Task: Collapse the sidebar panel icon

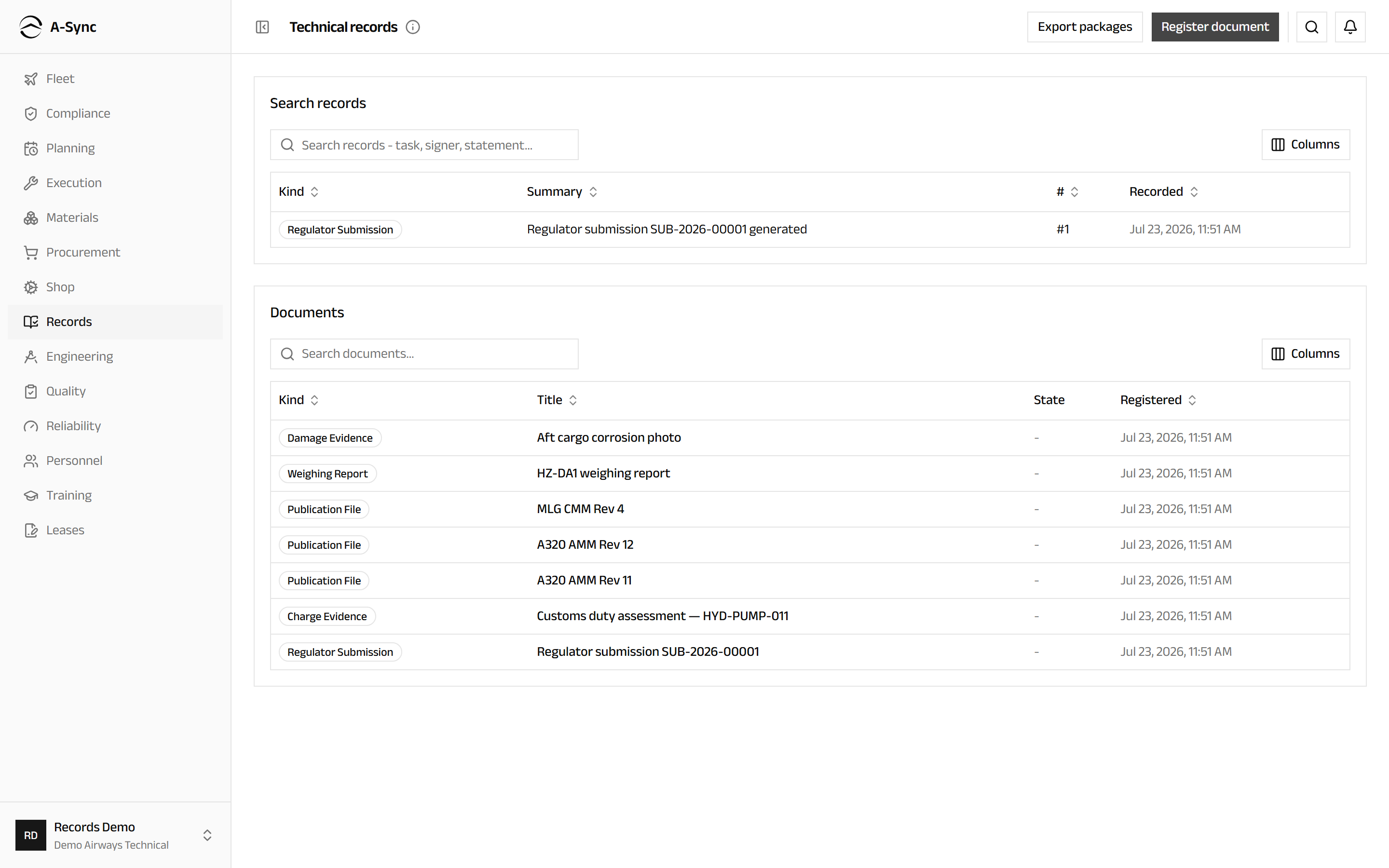Action: click(262, 27)
